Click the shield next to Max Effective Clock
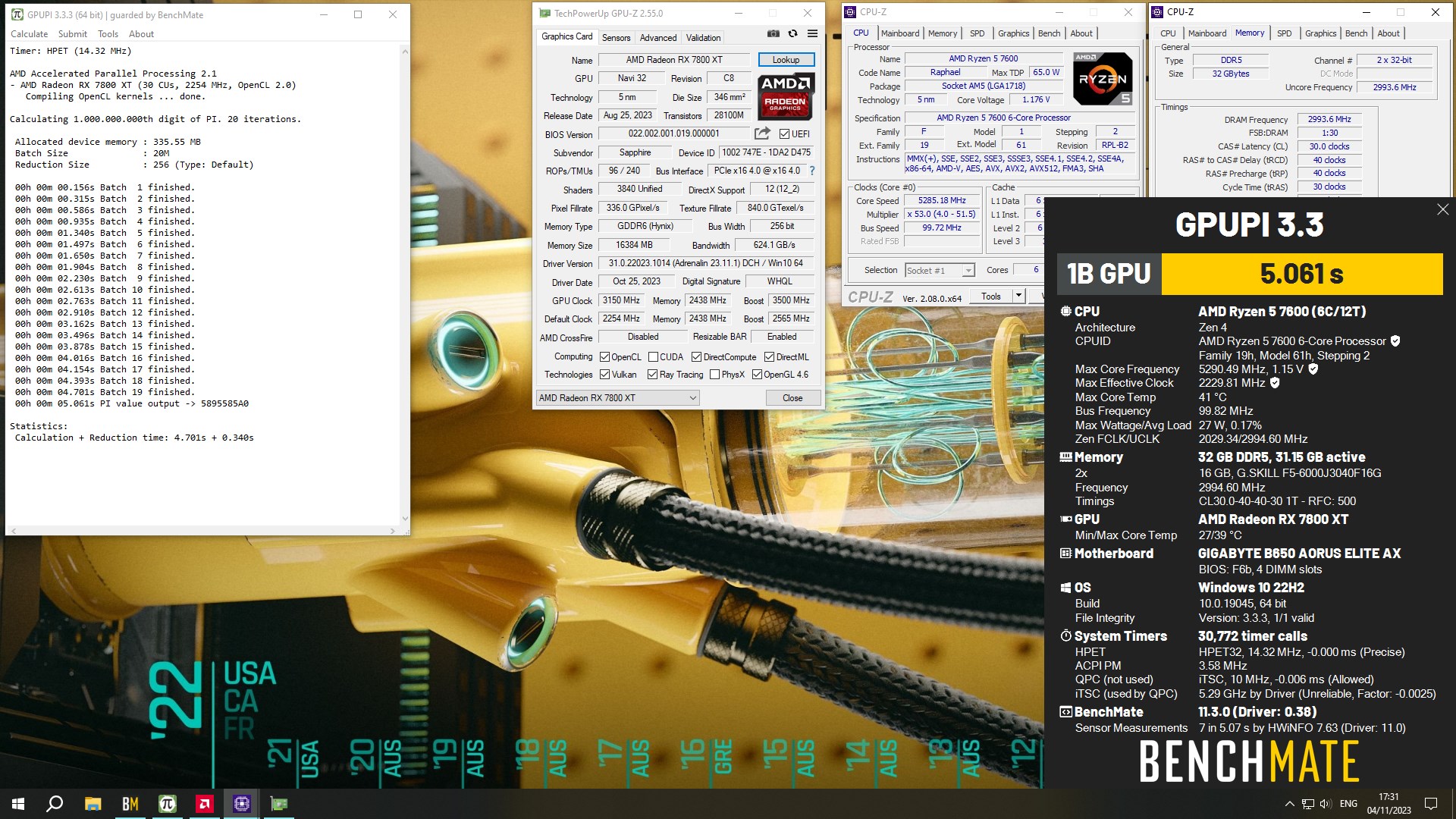The height and width of the screenshot is (819, 1456). [1275, 383]
